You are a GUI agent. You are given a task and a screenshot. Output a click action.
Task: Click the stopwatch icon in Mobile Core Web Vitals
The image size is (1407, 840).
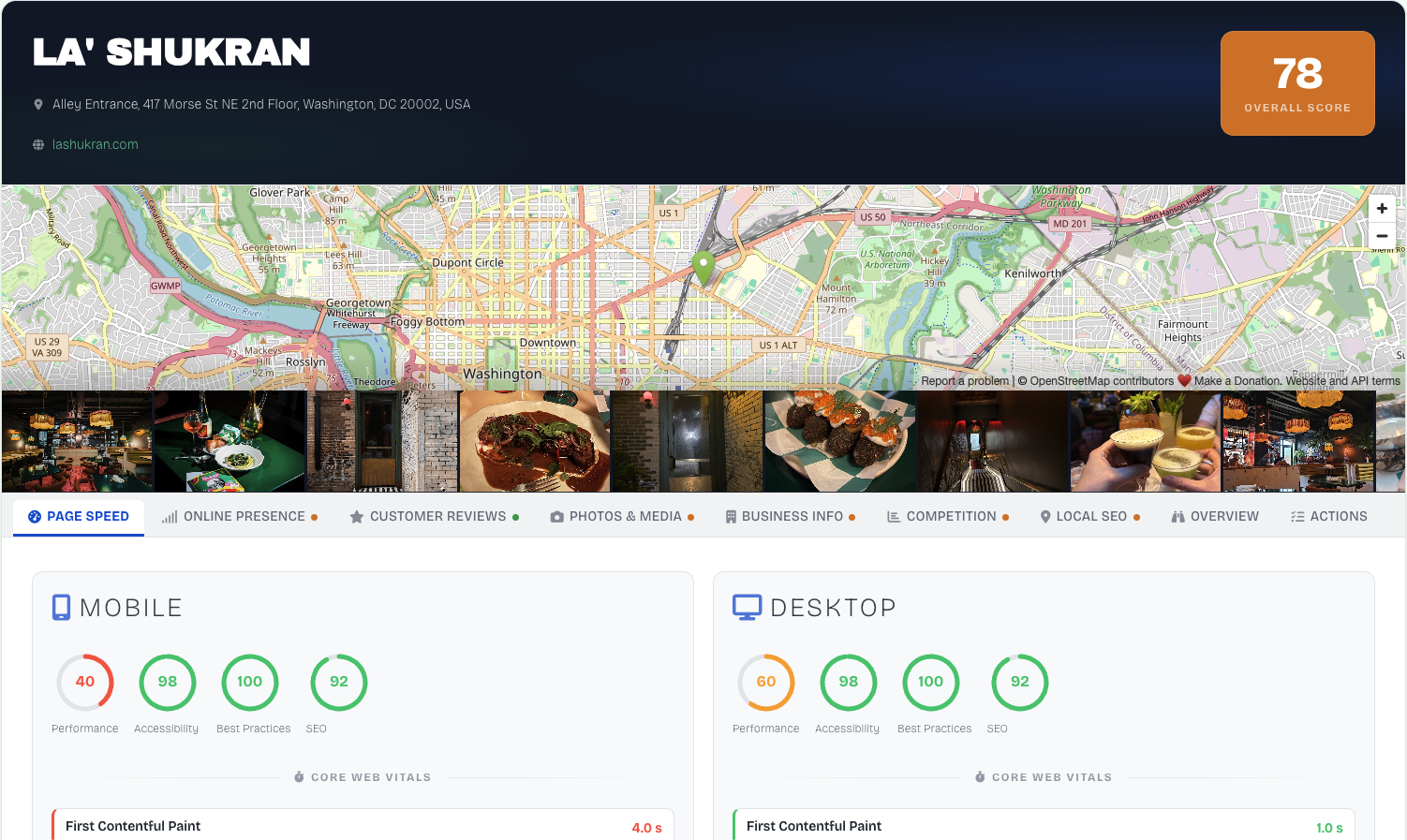(299, 777)
